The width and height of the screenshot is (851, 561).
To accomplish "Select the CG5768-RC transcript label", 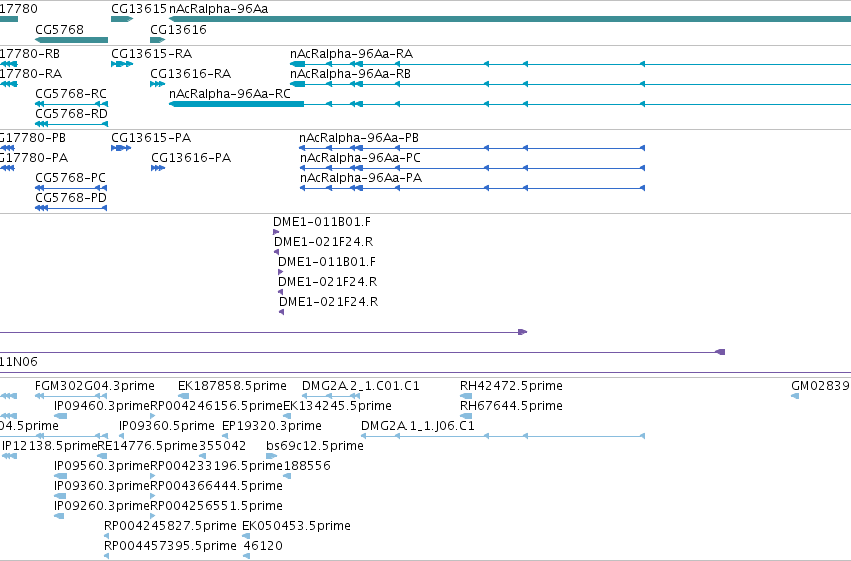I will [71, 94].
